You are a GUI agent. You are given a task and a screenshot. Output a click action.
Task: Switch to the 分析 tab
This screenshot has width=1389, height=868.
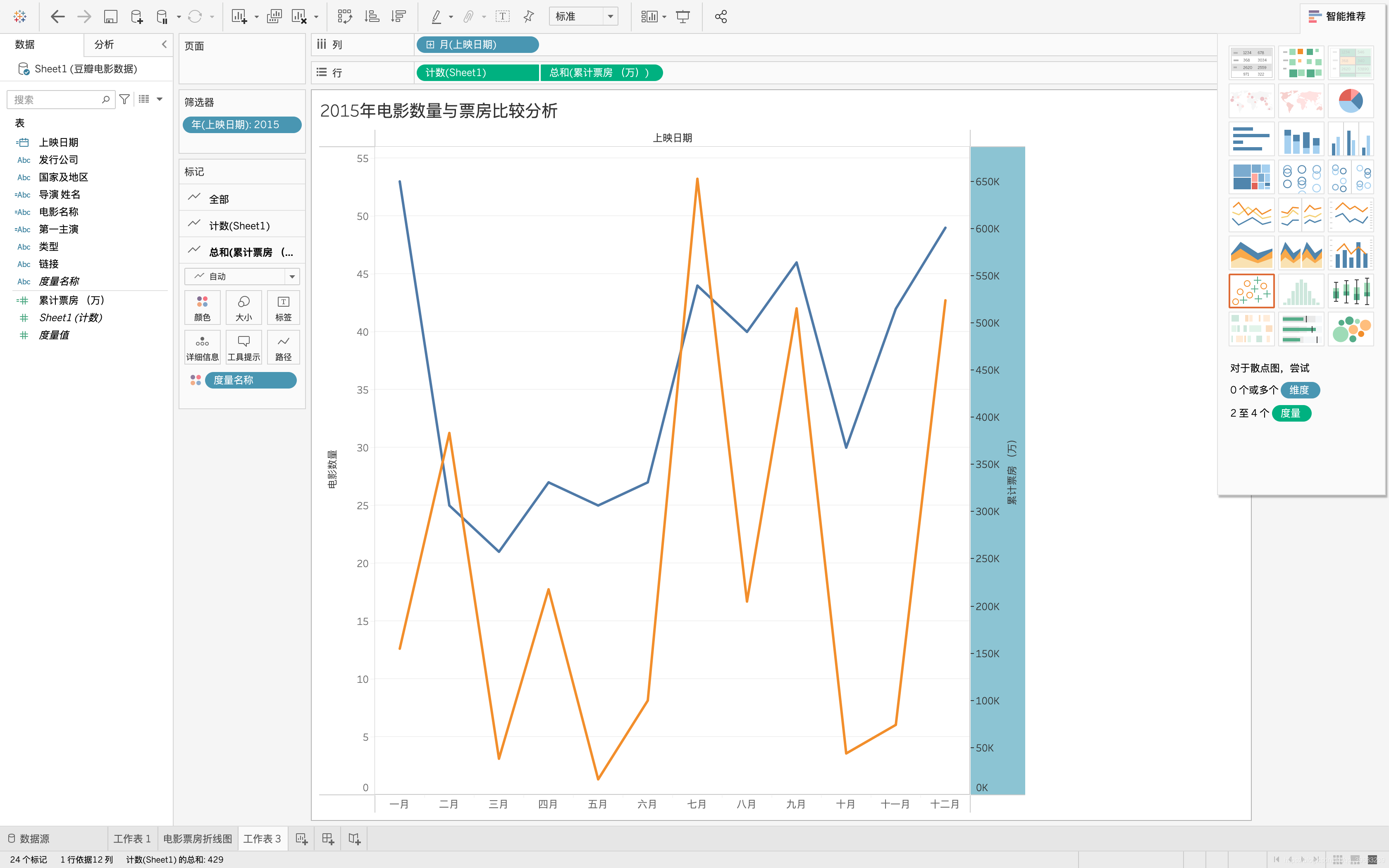point(105,44)
